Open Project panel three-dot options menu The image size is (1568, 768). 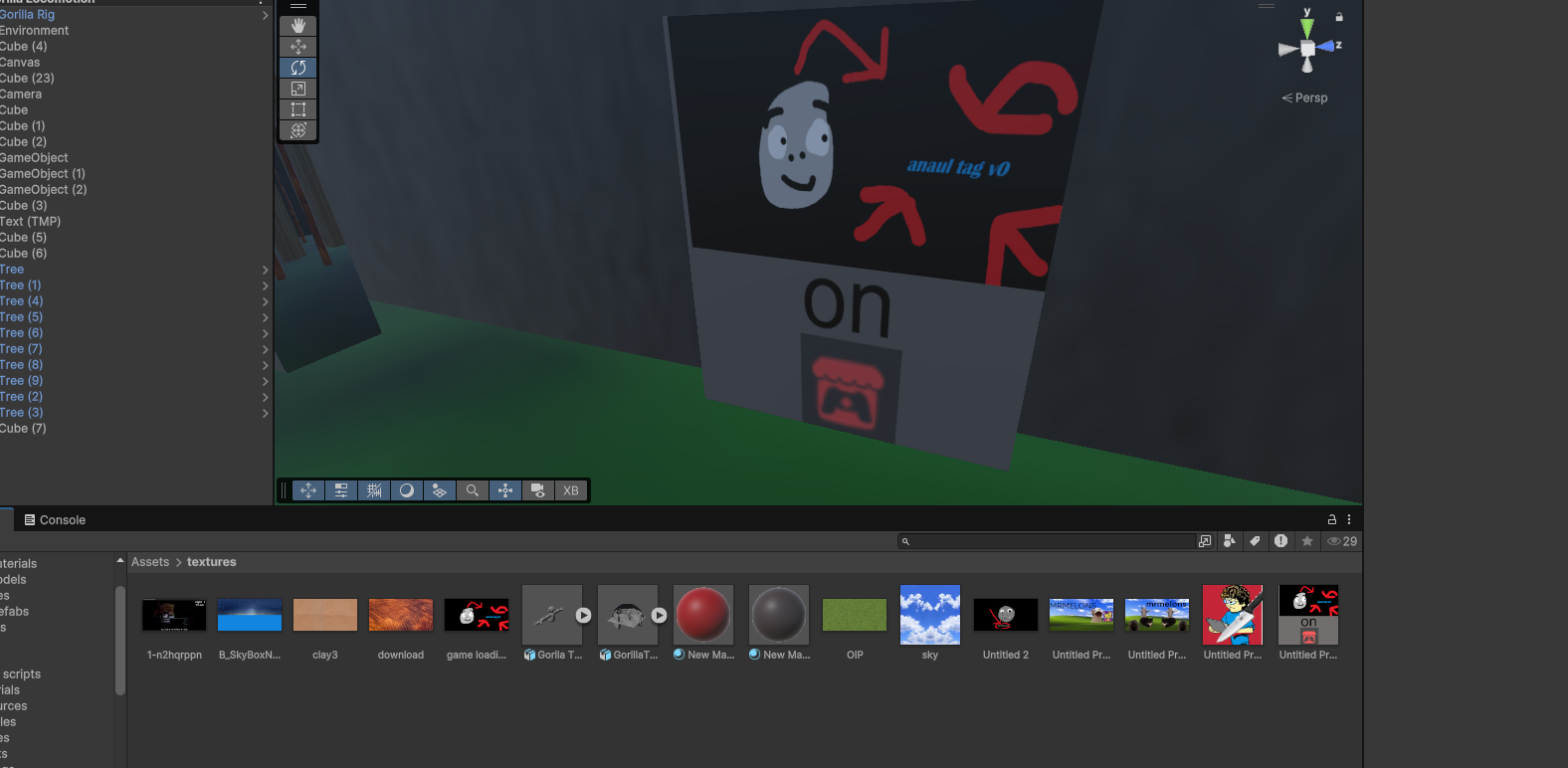(x=1349, y=519)
